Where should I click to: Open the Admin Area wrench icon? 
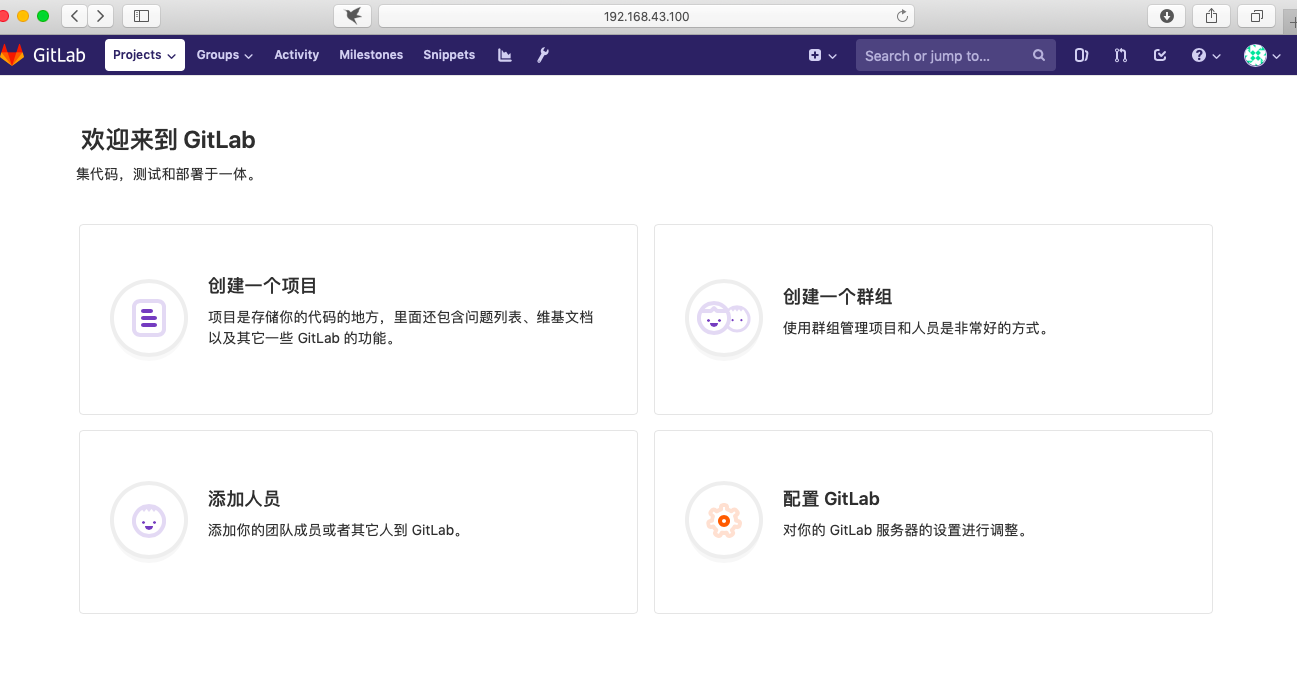coord(543,55)
